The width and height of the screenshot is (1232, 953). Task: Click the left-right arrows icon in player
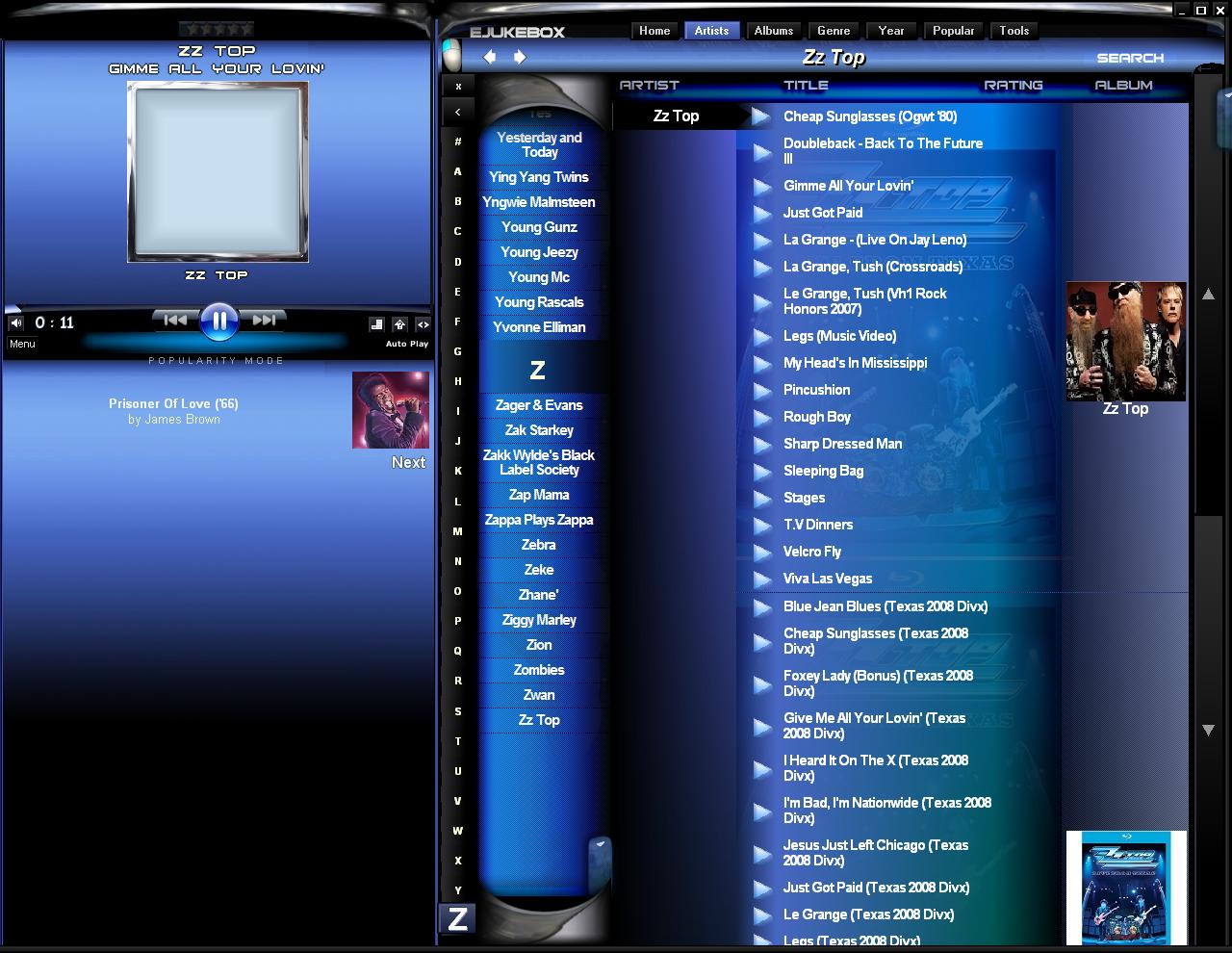[x=423, y=324]
